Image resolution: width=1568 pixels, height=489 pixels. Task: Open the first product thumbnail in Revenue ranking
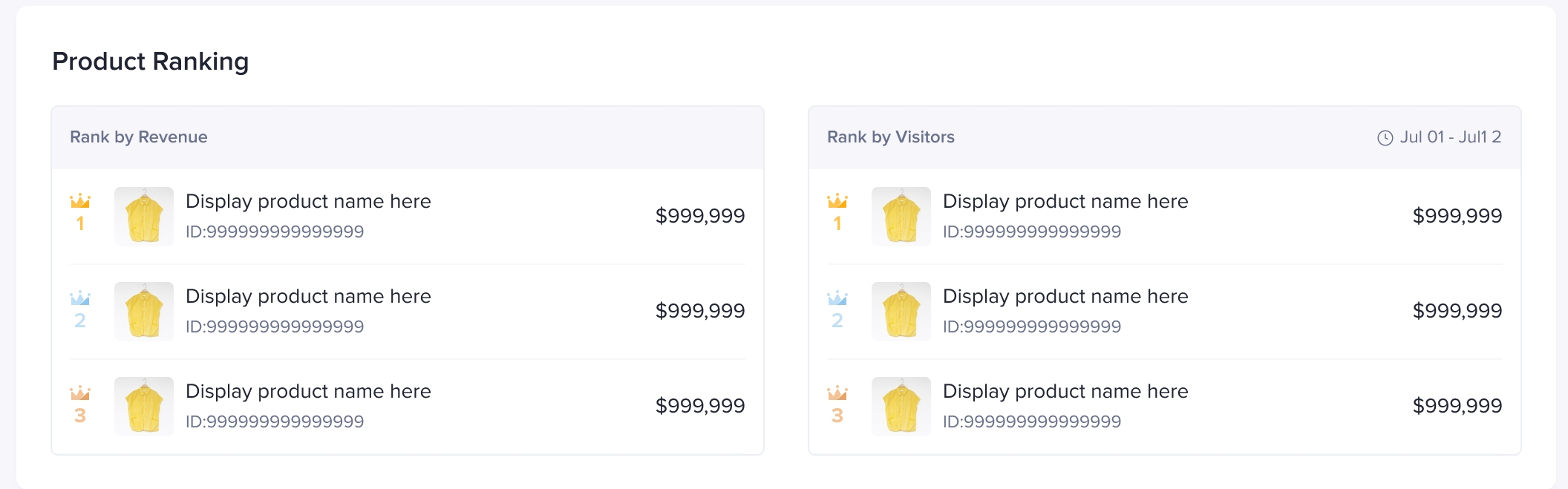(x=144, y=216)
